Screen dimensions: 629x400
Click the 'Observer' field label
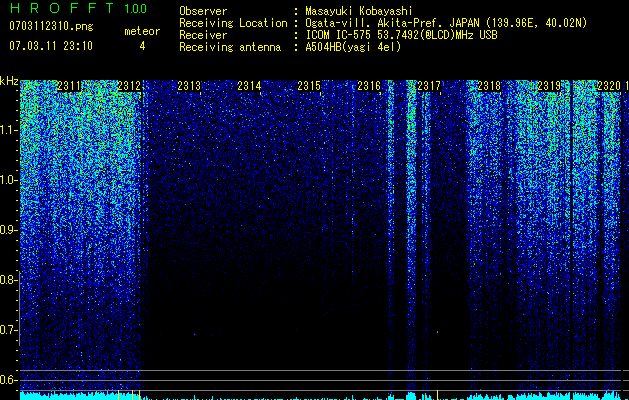tap(203, 11)
